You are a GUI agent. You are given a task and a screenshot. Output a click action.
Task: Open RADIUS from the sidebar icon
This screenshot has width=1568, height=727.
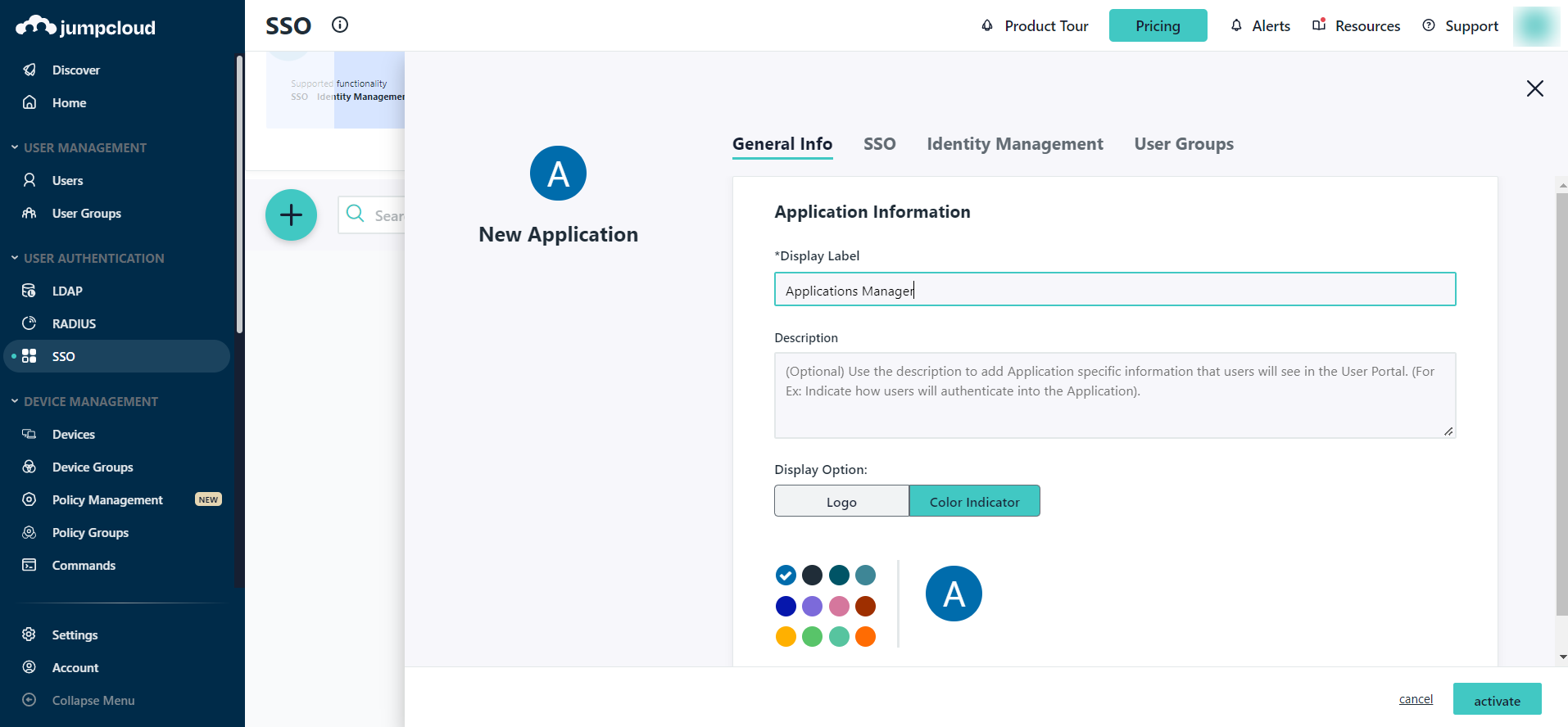(x=29, y=323)
